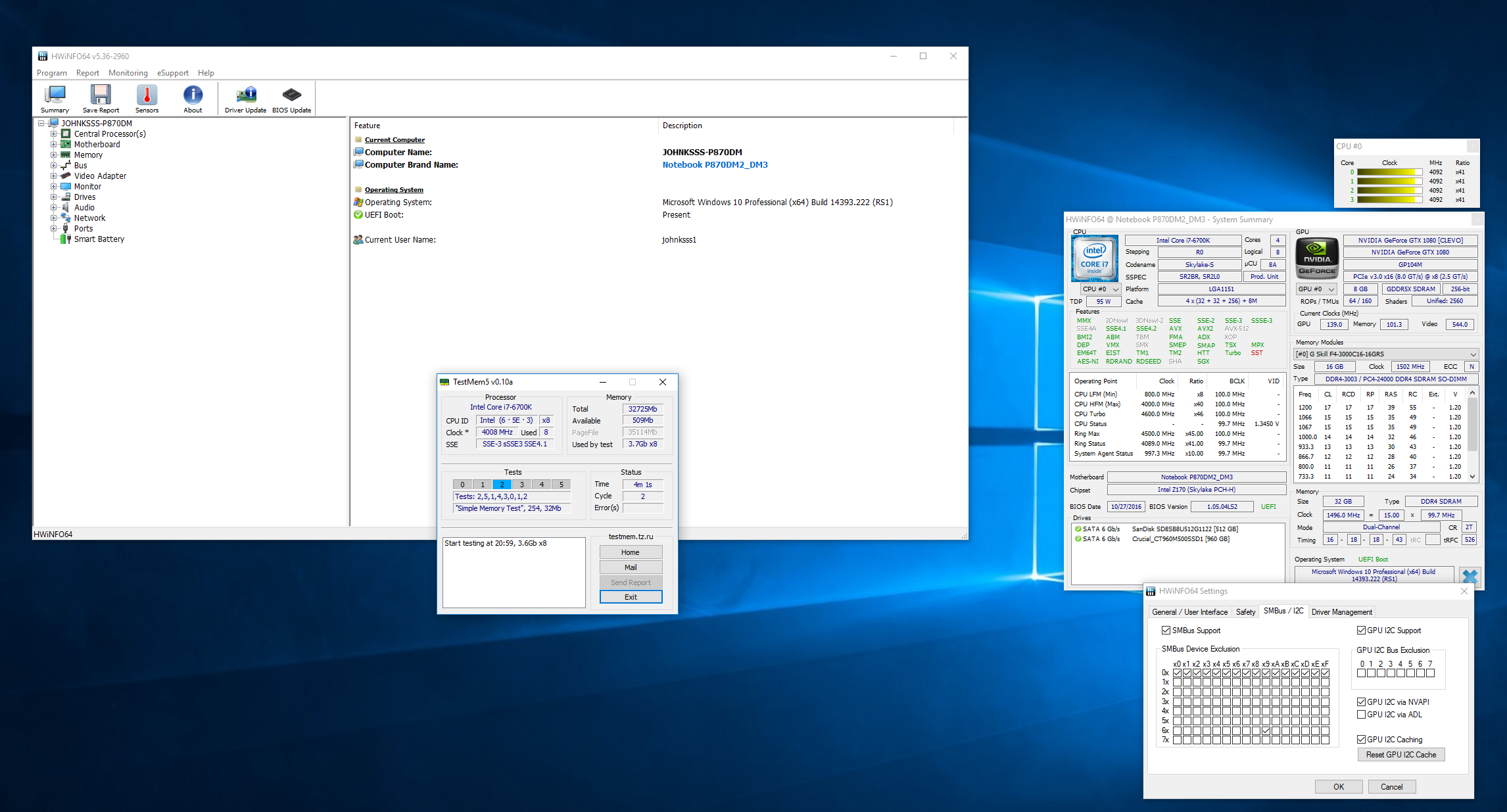Switch to the Driver Management tab
The height and width of the screenshot is (812, 1507).
click(x=1341, y=611)
